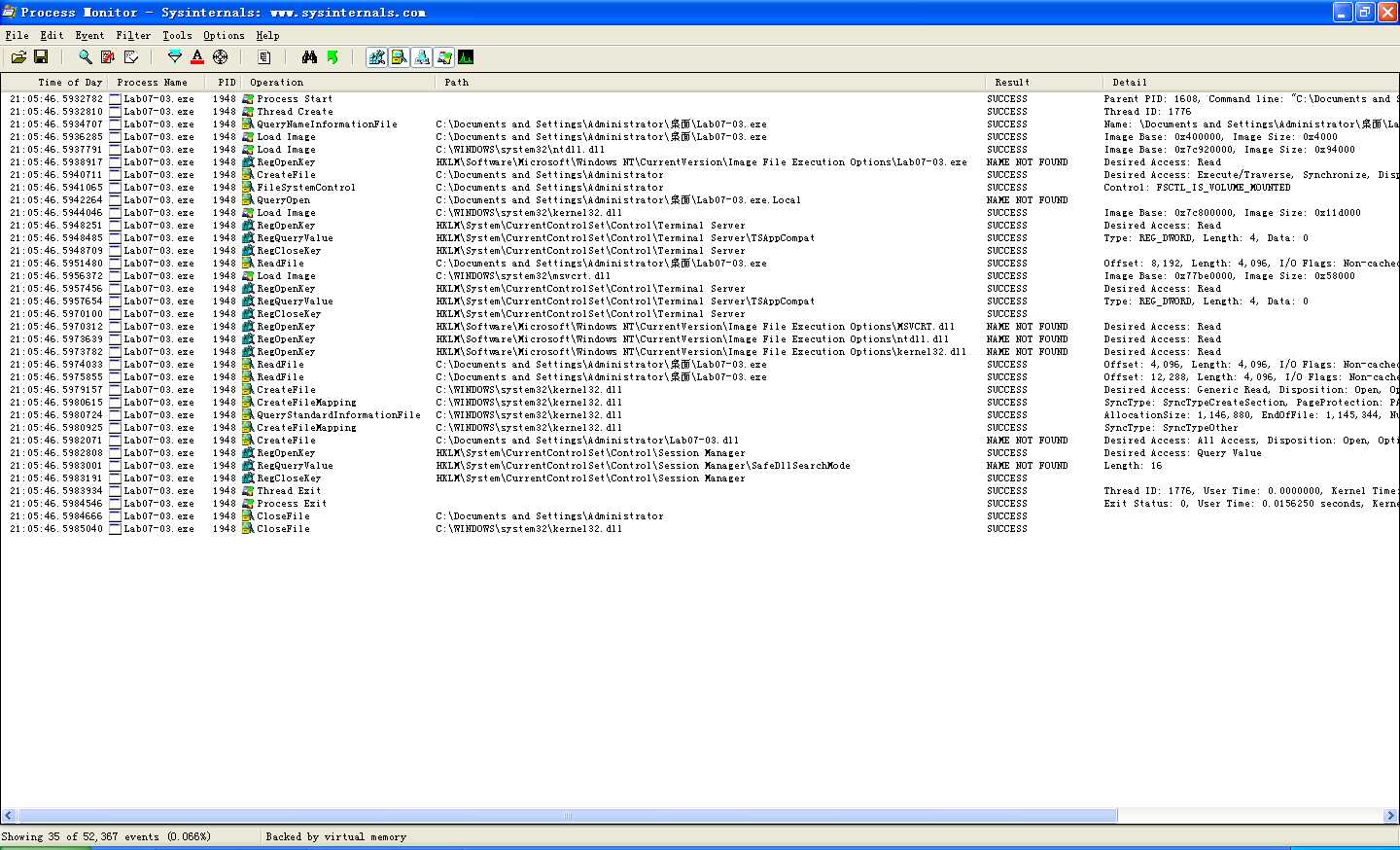Click the Lab07-03.exe.Local path cell
This screenshot has height=850, width=1400.
coord(618,200)
